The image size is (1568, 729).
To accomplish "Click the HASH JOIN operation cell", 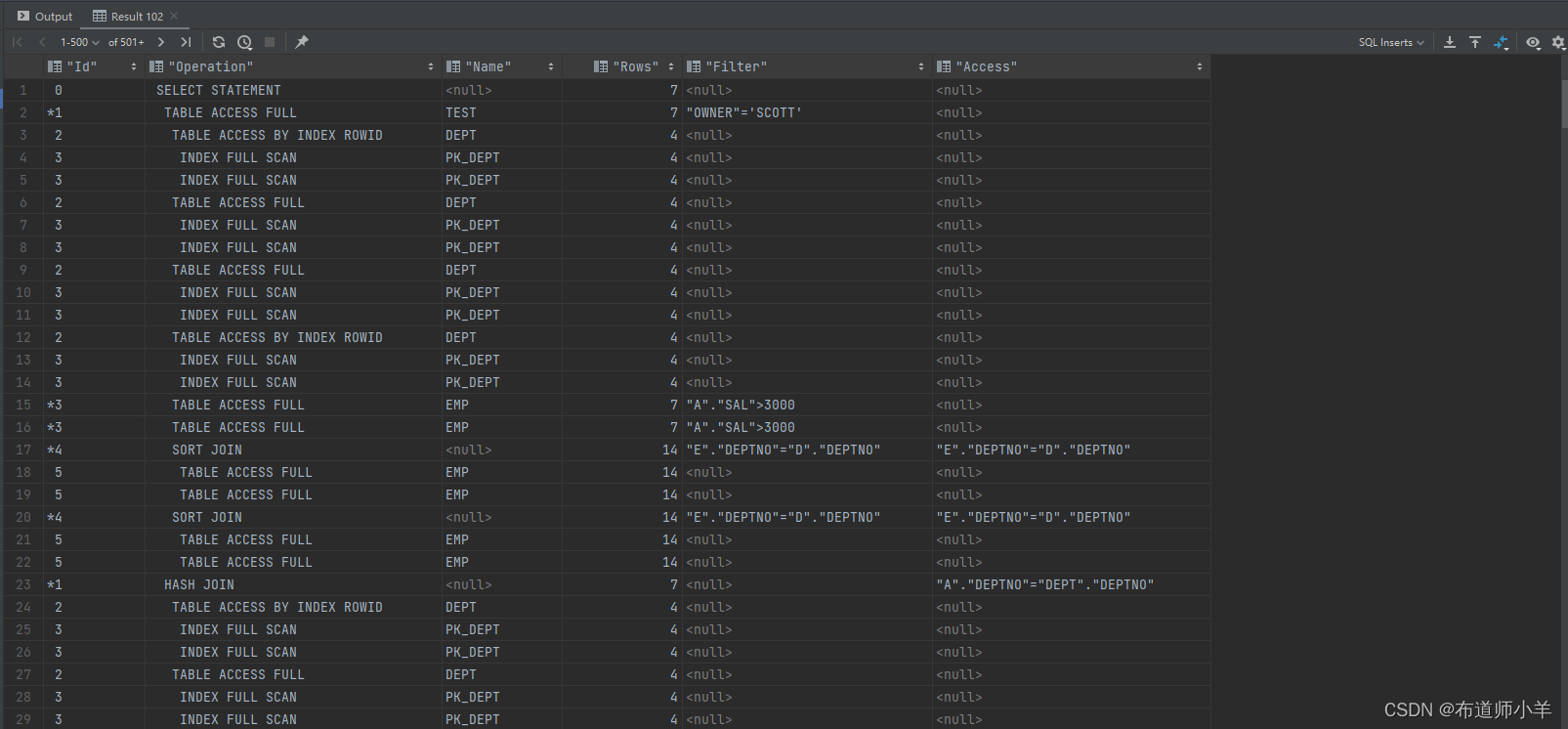I will click(293, 584).
